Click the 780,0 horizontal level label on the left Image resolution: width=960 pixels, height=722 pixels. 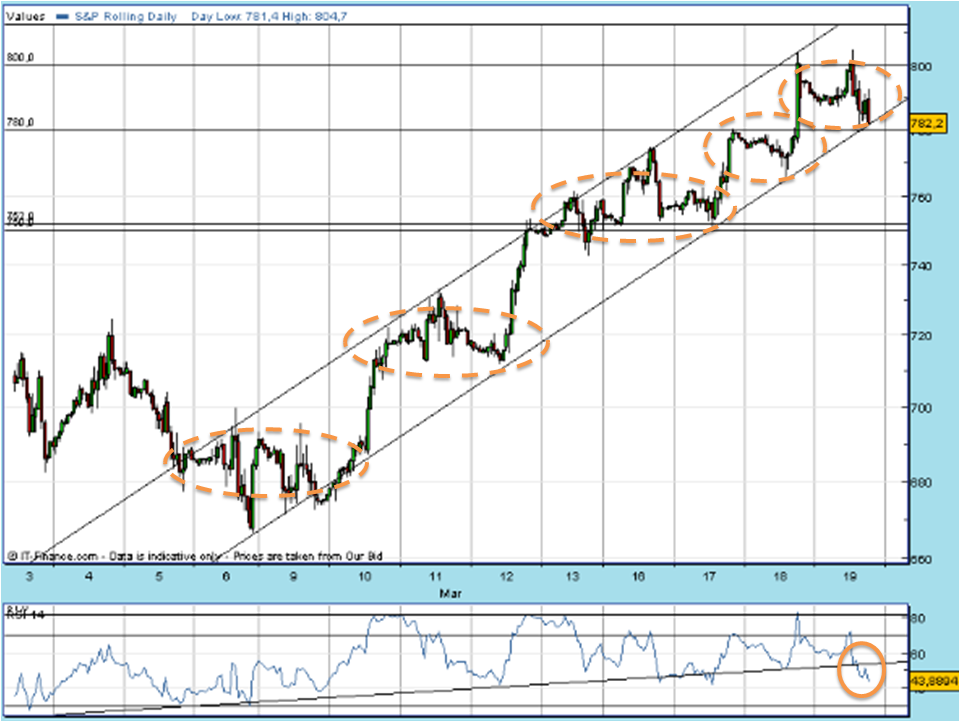click(x=20, y=122)
